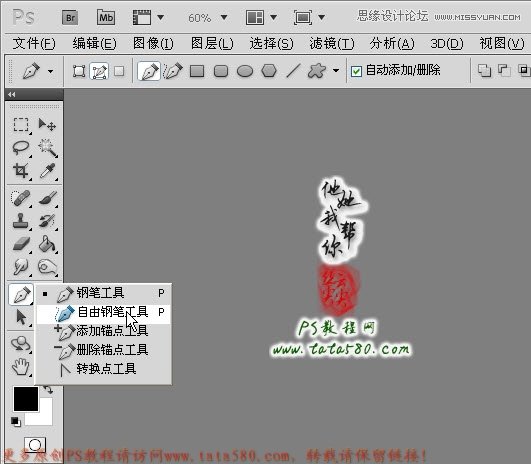Choose 删除锚点工具 from flyout
Image resolution: width=531 pixels, height=464 pixels.
pyautogui.click(x=103, y=350)
